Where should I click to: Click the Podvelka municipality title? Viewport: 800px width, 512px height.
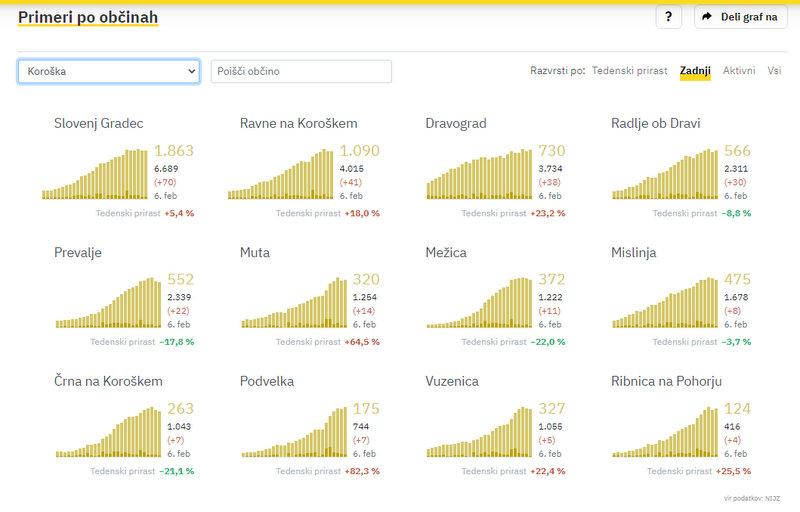tap(267, 381)
